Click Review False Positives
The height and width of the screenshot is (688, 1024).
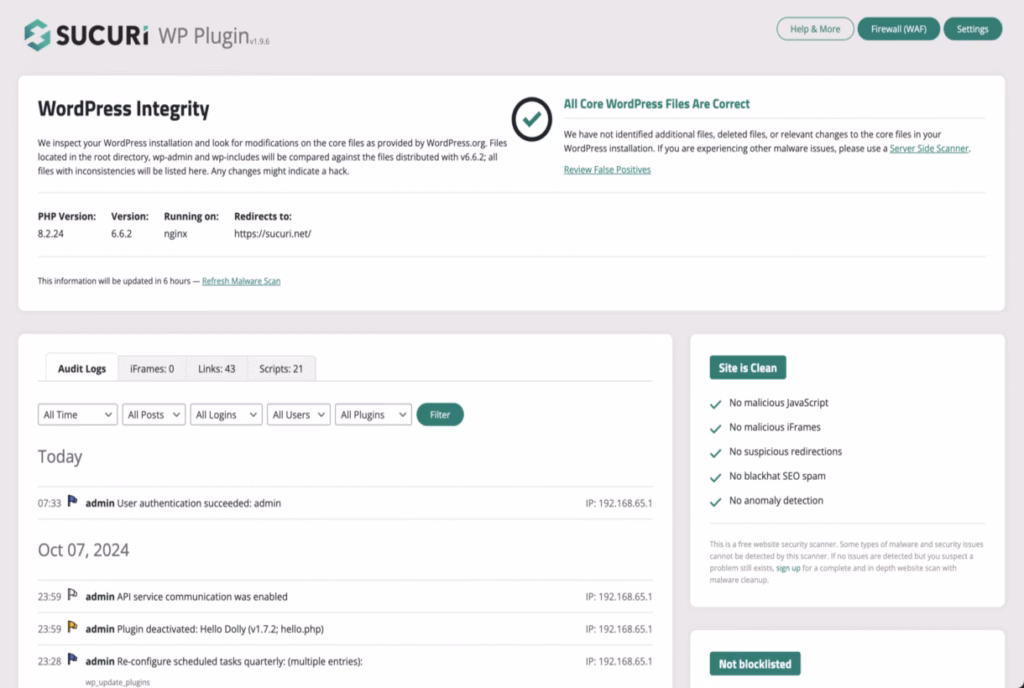point(608,170)
